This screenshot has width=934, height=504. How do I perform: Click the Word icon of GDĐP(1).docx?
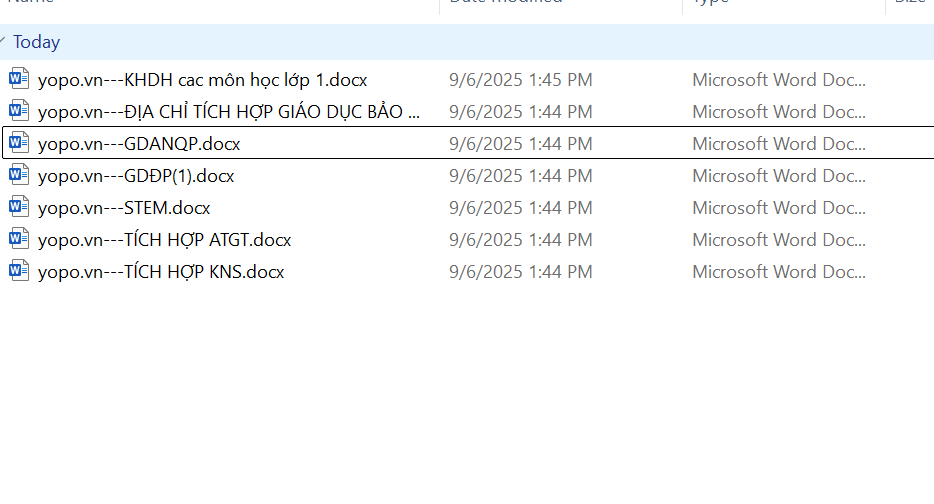tap(19, 175)
